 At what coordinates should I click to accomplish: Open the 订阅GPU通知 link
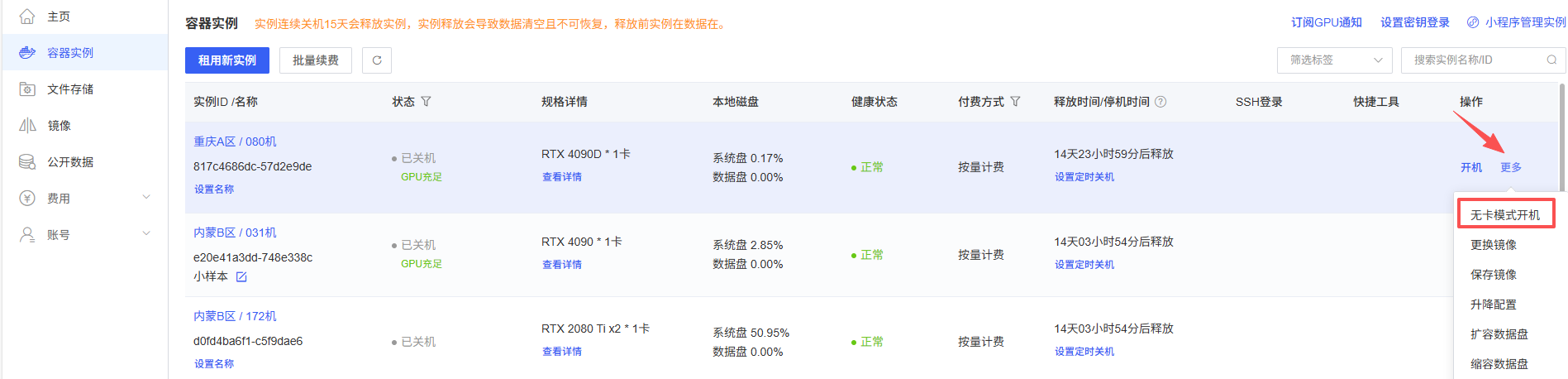point(1326,22)
